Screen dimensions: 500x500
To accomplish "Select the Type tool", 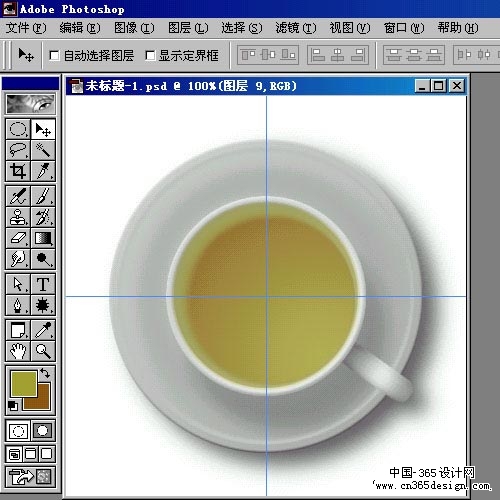I will click(43, 284).
